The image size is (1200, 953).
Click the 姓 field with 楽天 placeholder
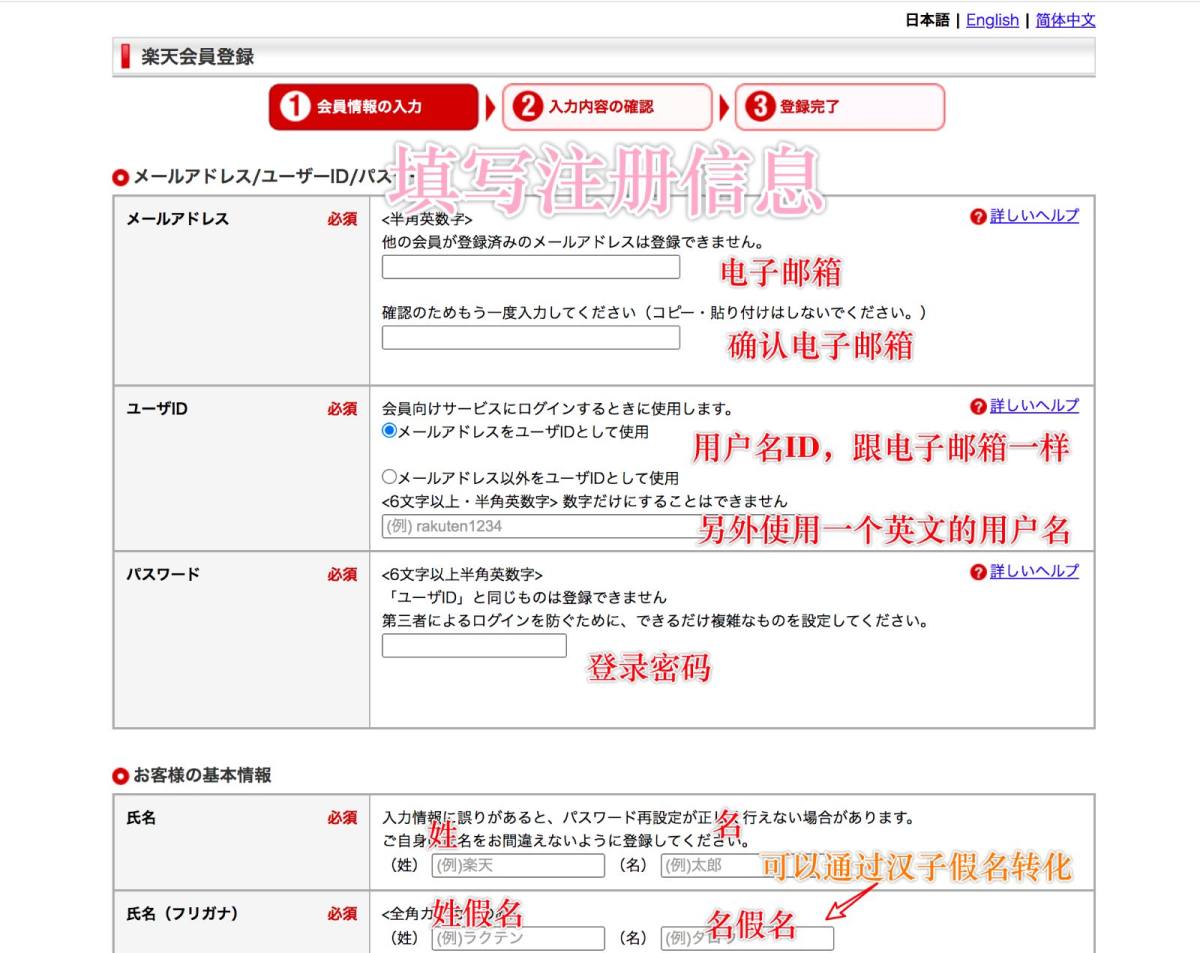[x=518, y=865]
